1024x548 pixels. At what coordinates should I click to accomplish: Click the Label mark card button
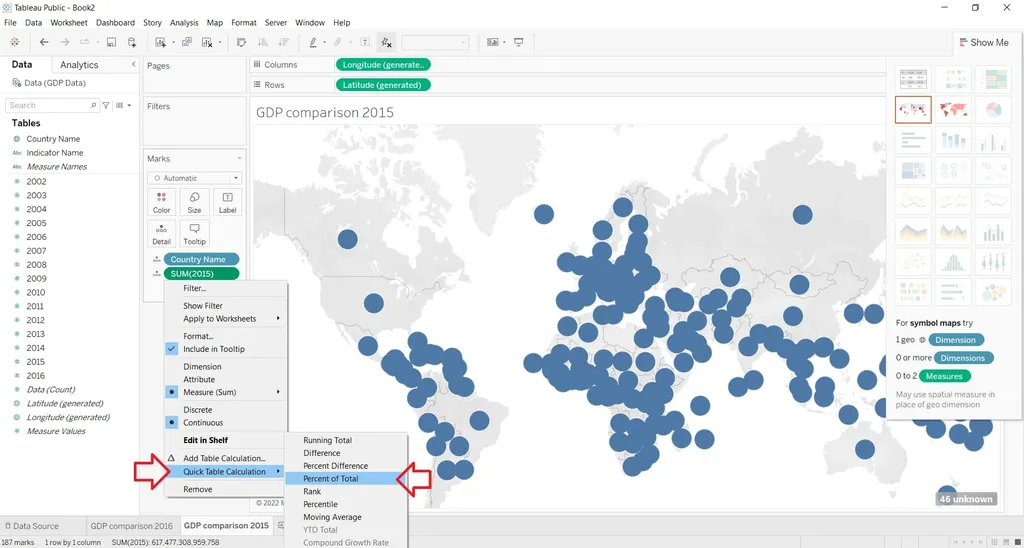point(227,203)
